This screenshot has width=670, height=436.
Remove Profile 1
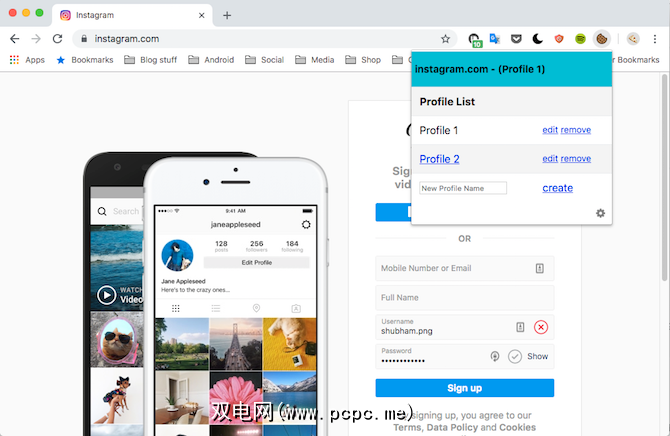pos(576,130)
